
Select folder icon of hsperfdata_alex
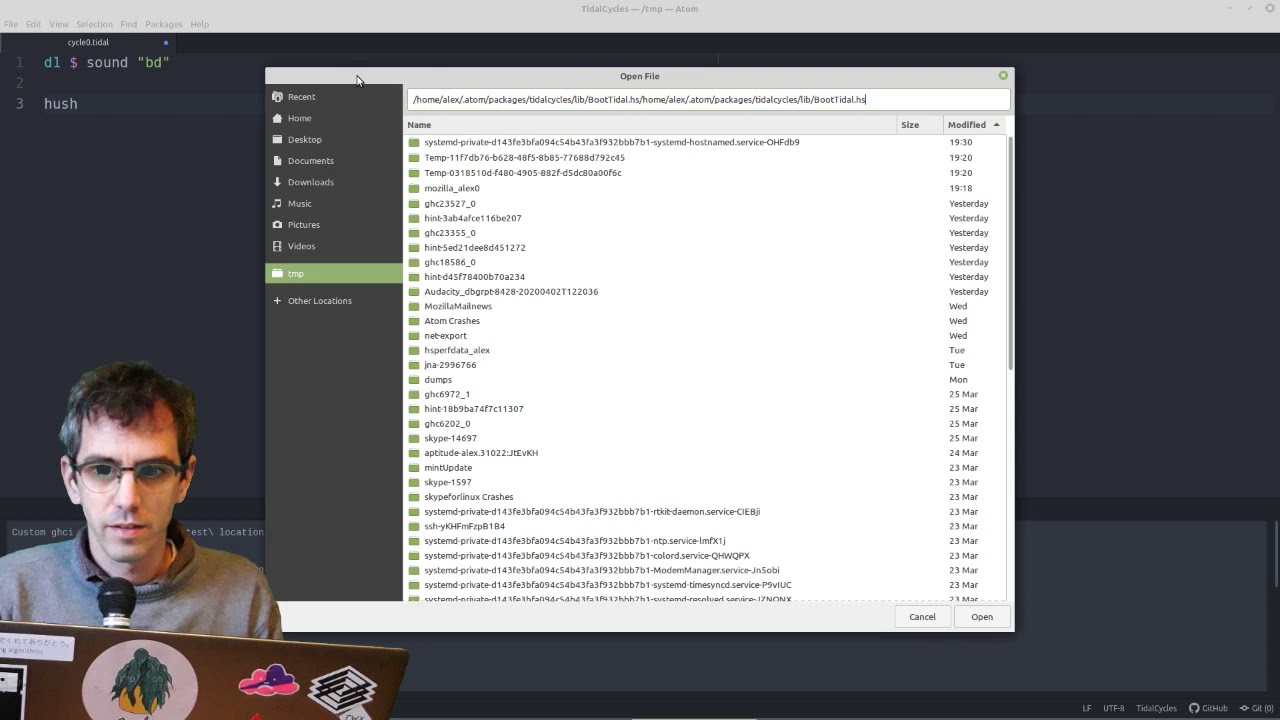tap(414, 350)
